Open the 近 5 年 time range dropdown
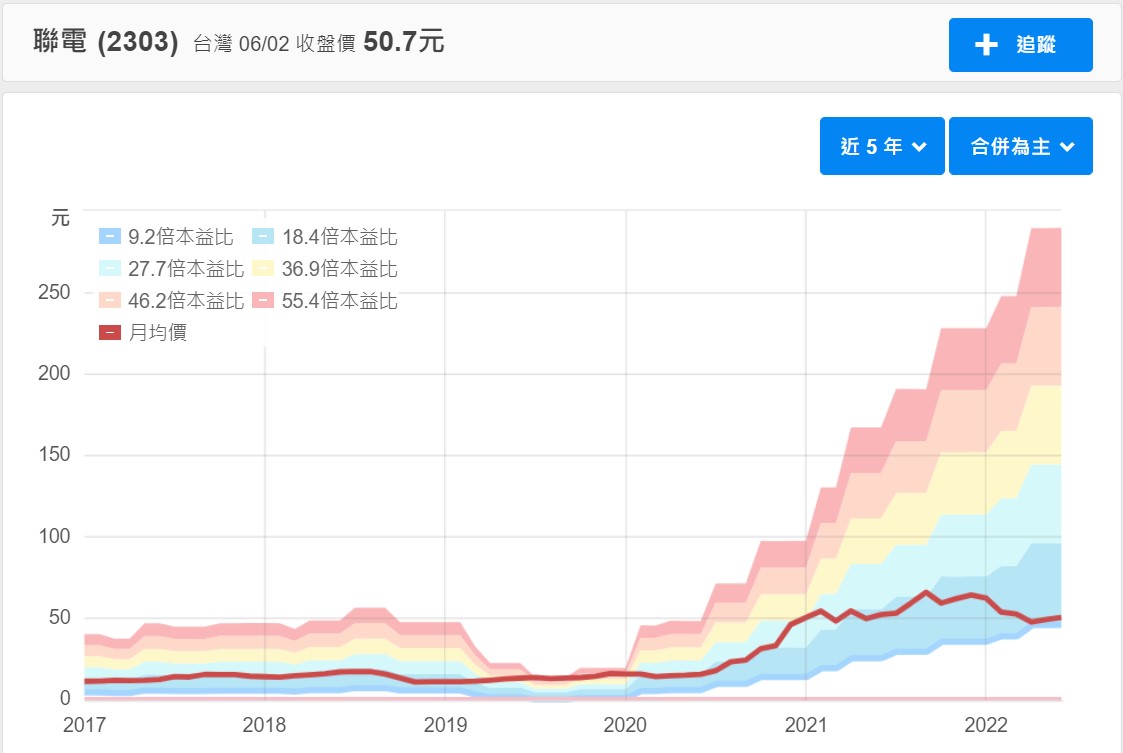 pos(882,146)
